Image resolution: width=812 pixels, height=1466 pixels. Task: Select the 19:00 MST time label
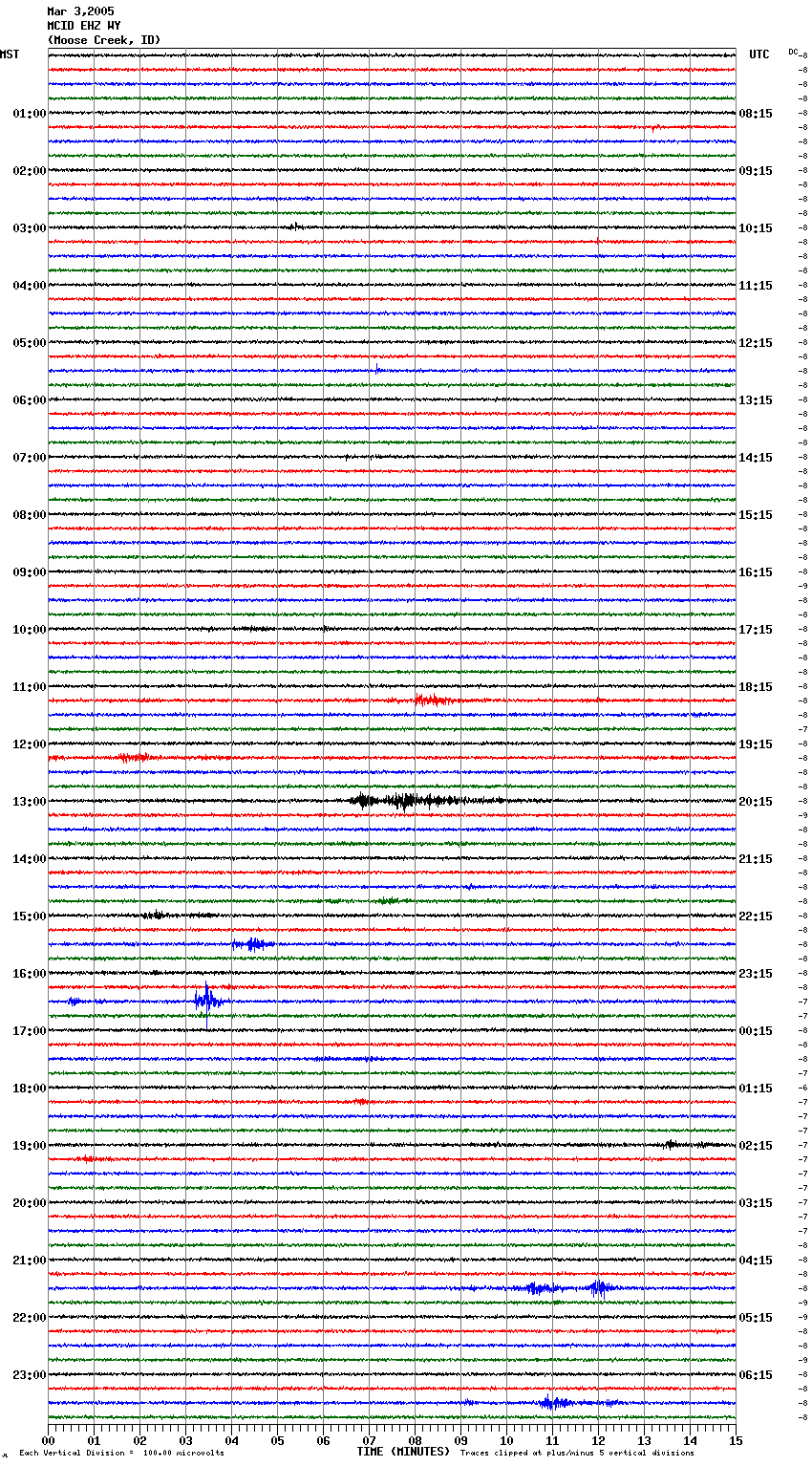point(30,1146)
